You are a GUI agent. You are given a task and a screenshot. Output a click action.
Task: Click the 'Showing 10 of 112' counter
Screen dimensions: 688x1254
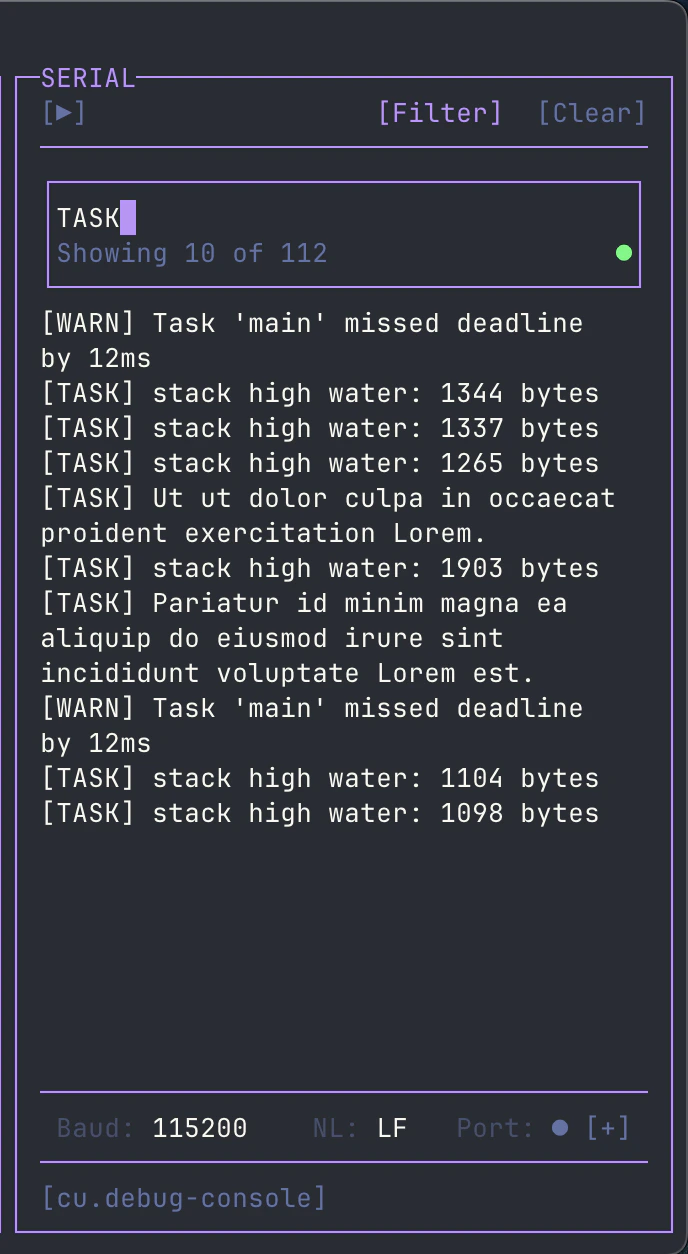click(x=192, y=253)
